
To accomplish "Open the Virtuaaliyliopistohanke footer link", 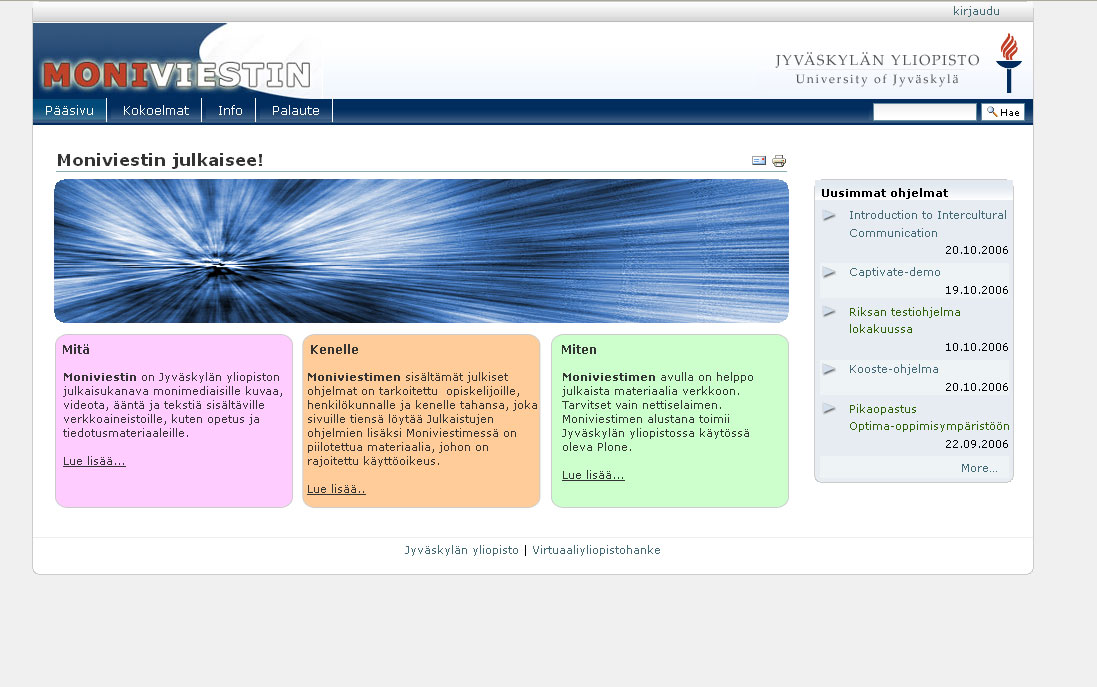I will pos(596,550).
